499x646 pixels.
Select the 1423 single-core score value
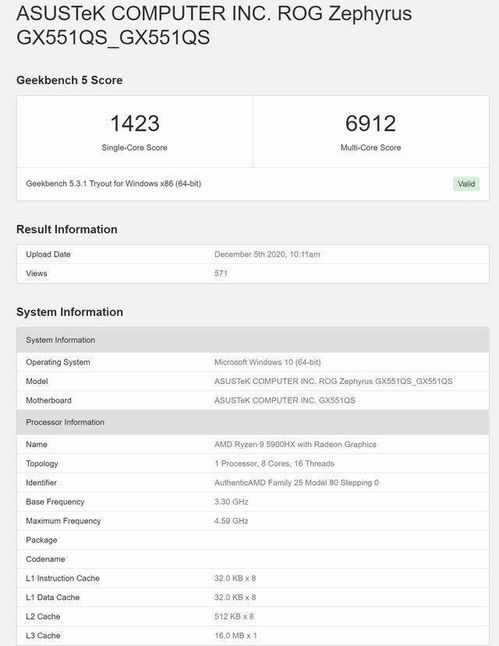135,124
